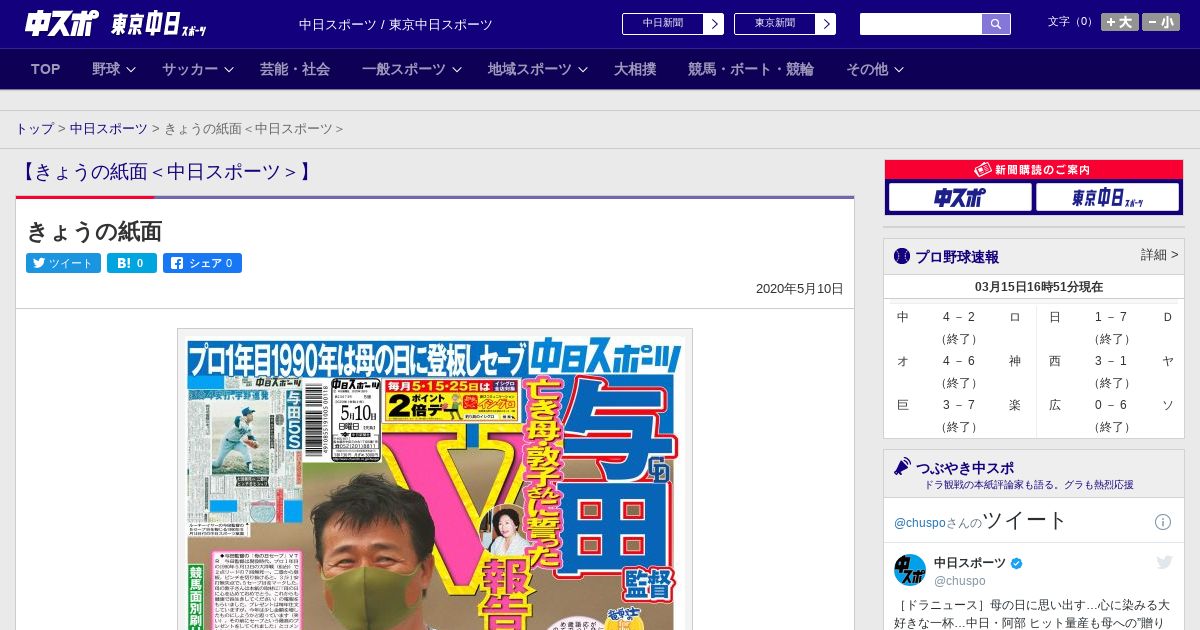Open the プロ野球速報 詳細 link

[x=1159, y=255]
